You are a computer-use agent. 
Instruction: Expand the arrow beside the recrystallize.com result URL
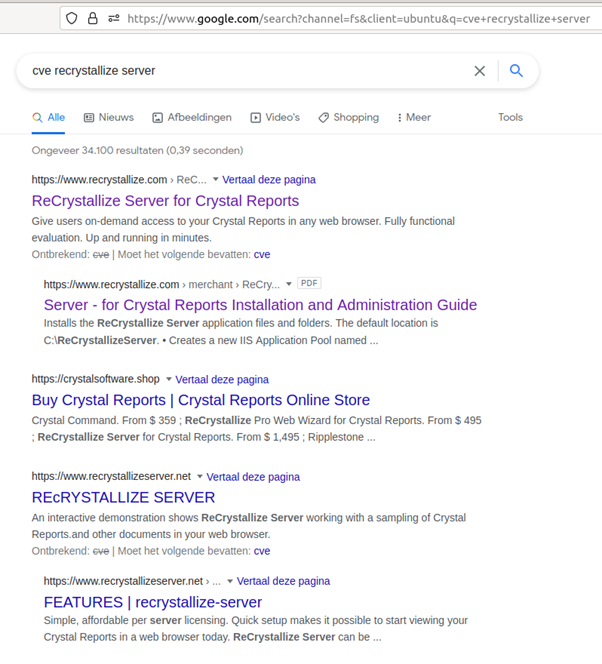[216, 180]
